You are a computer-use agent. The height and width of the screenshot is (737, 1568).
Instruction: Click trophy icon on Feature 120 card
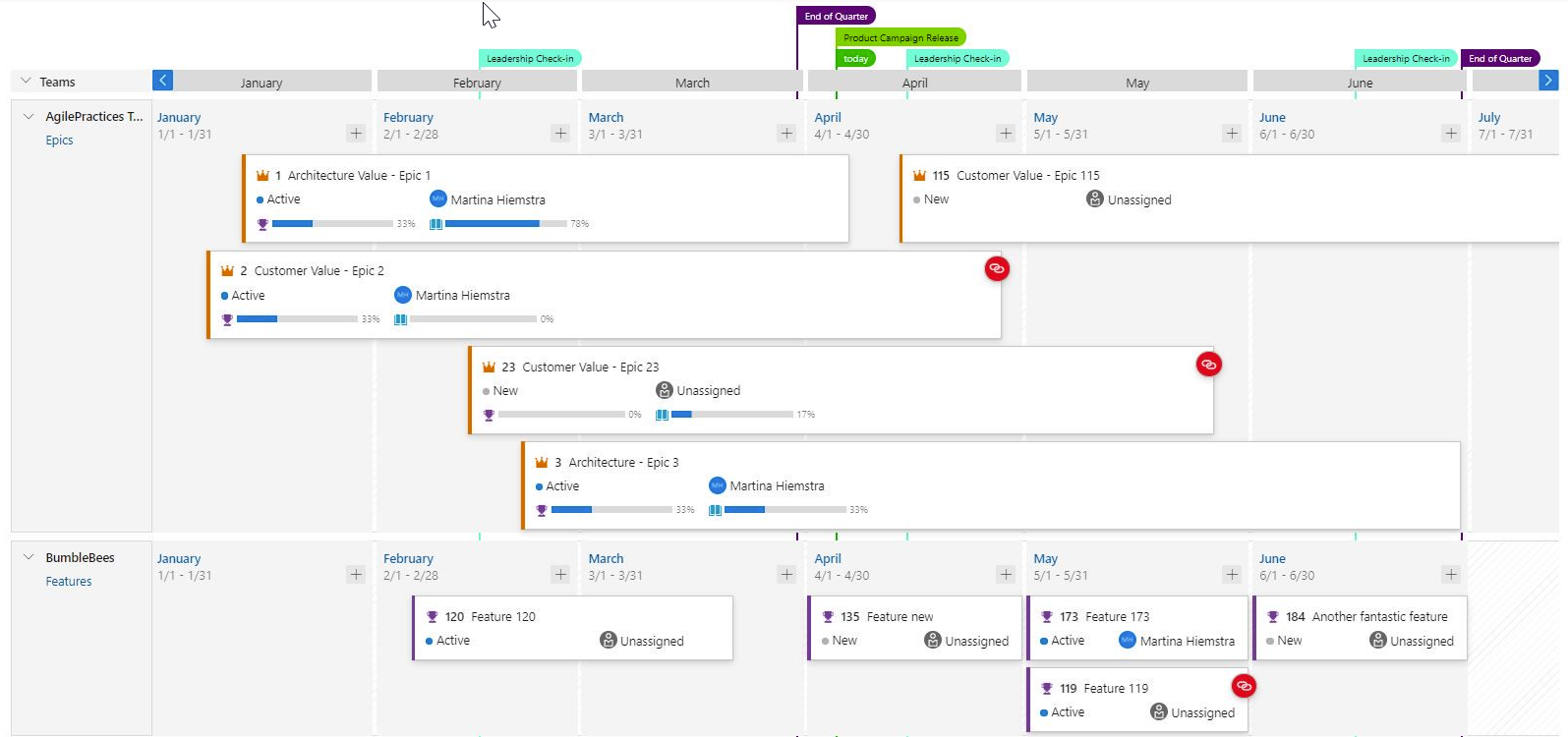[432, 617]
